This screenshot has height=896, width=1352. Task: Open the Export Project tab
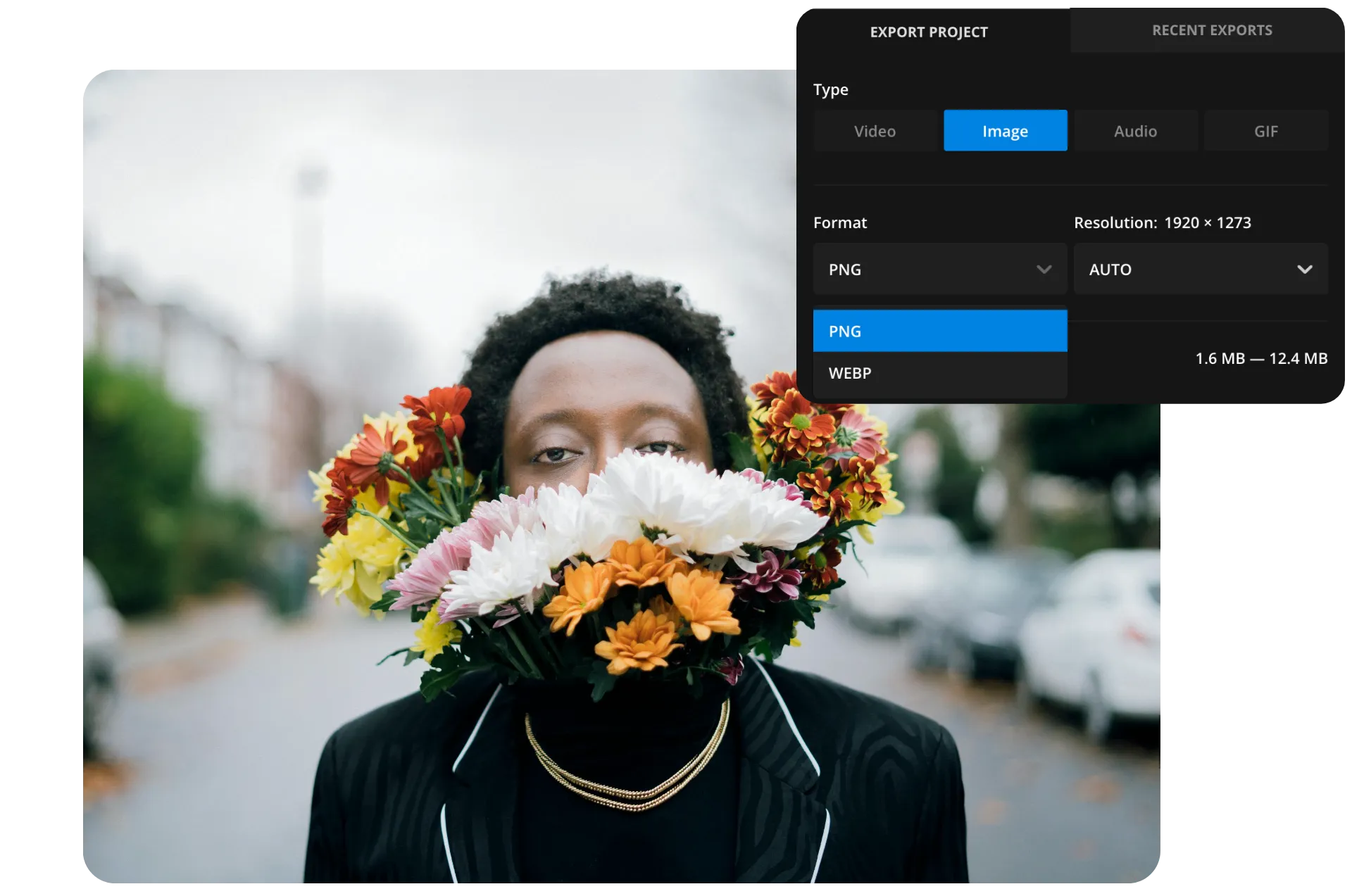[x=930, y=32]
